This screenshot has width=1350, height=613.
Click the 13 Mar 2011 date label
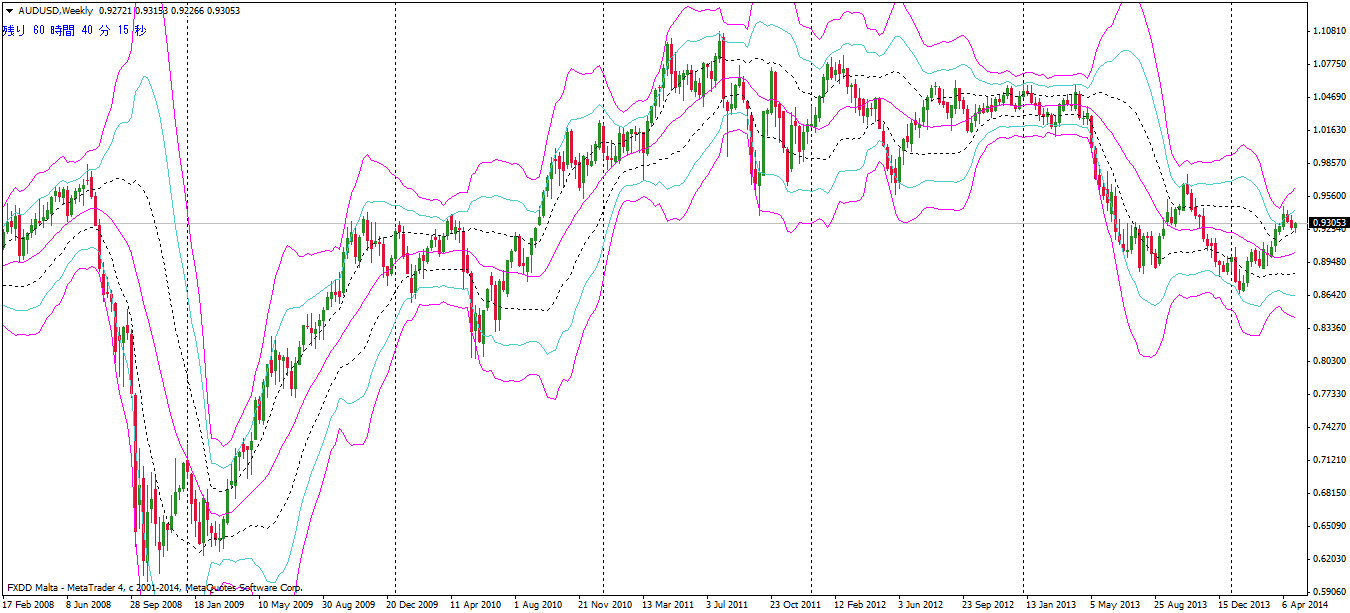point(668,605)
